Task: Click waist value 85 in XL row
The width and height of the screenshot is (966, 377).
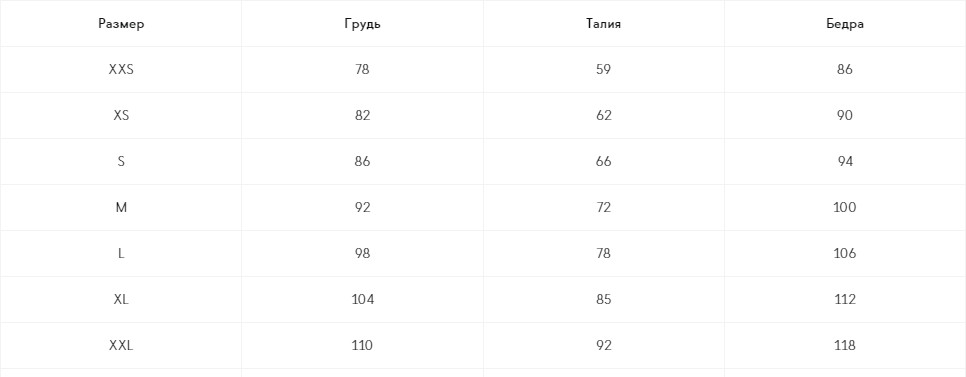Action: [x=604, y=299]
